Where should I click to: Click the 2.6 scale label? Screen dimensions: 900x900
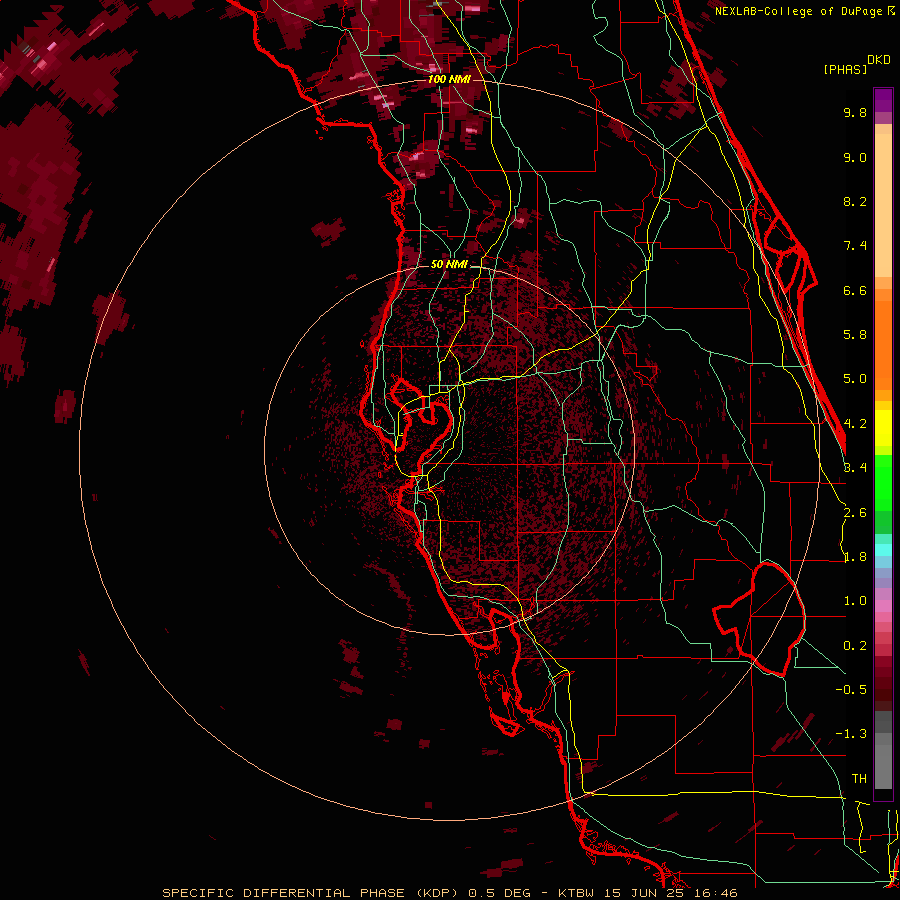point(855,513)
